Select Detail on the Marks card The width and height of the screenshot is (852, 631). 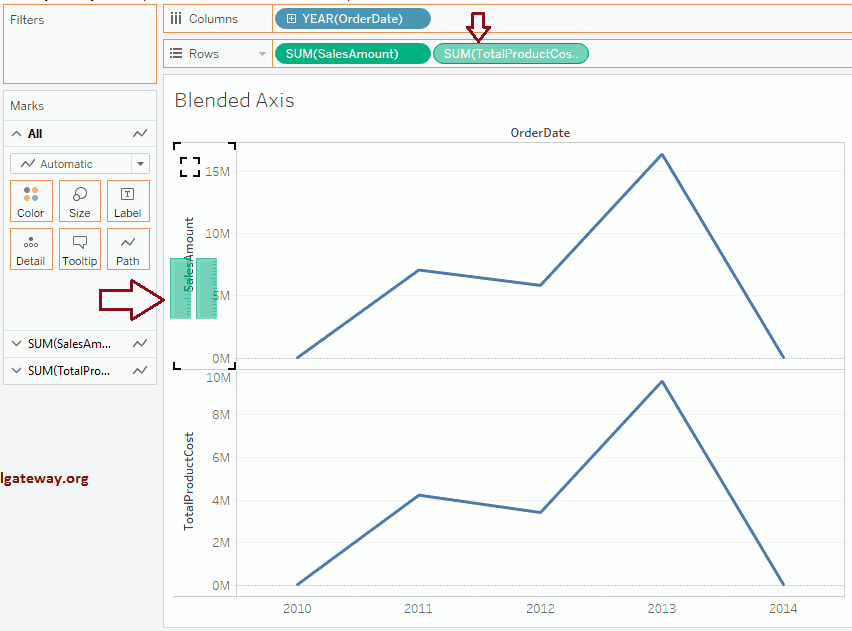(31, 248)
